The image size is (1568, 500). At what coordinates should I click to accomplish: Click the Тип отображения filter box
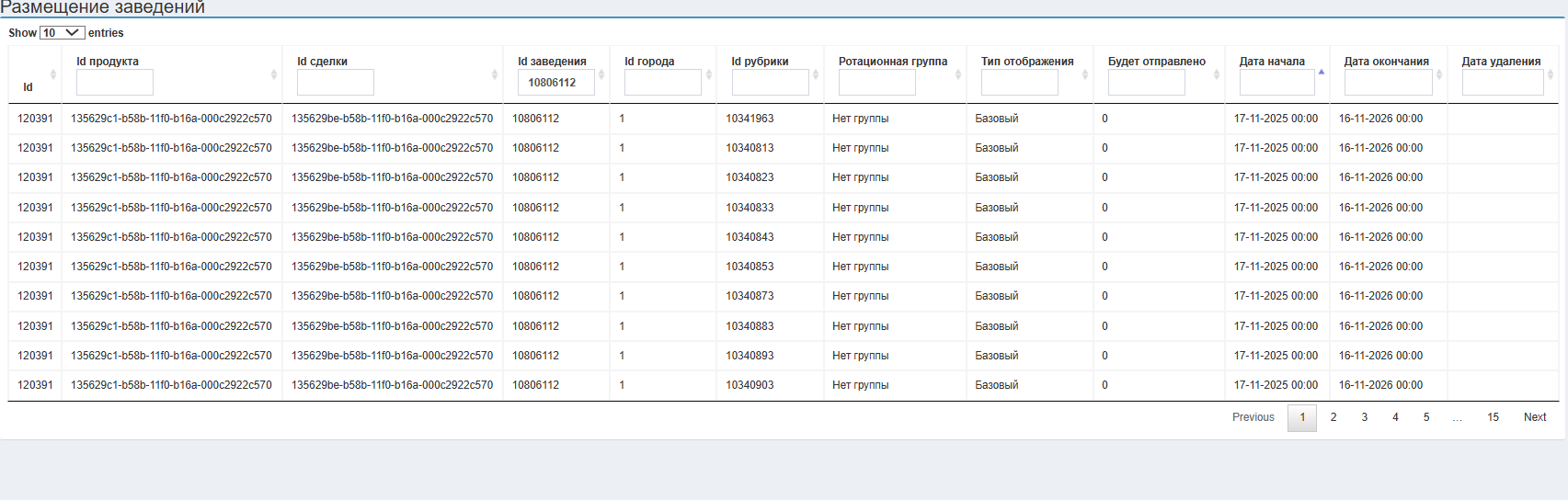[1019, 83]
